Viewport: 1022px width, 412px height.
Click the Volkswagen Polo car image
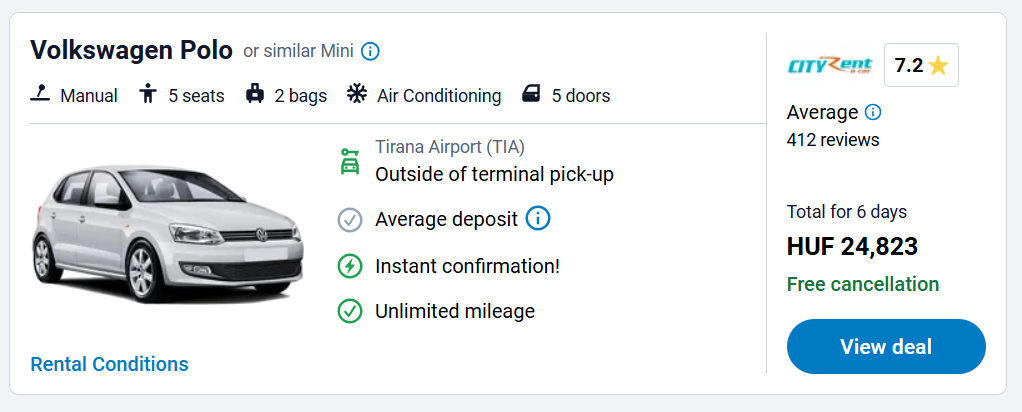pyautogui.click(x=168, y=231)
